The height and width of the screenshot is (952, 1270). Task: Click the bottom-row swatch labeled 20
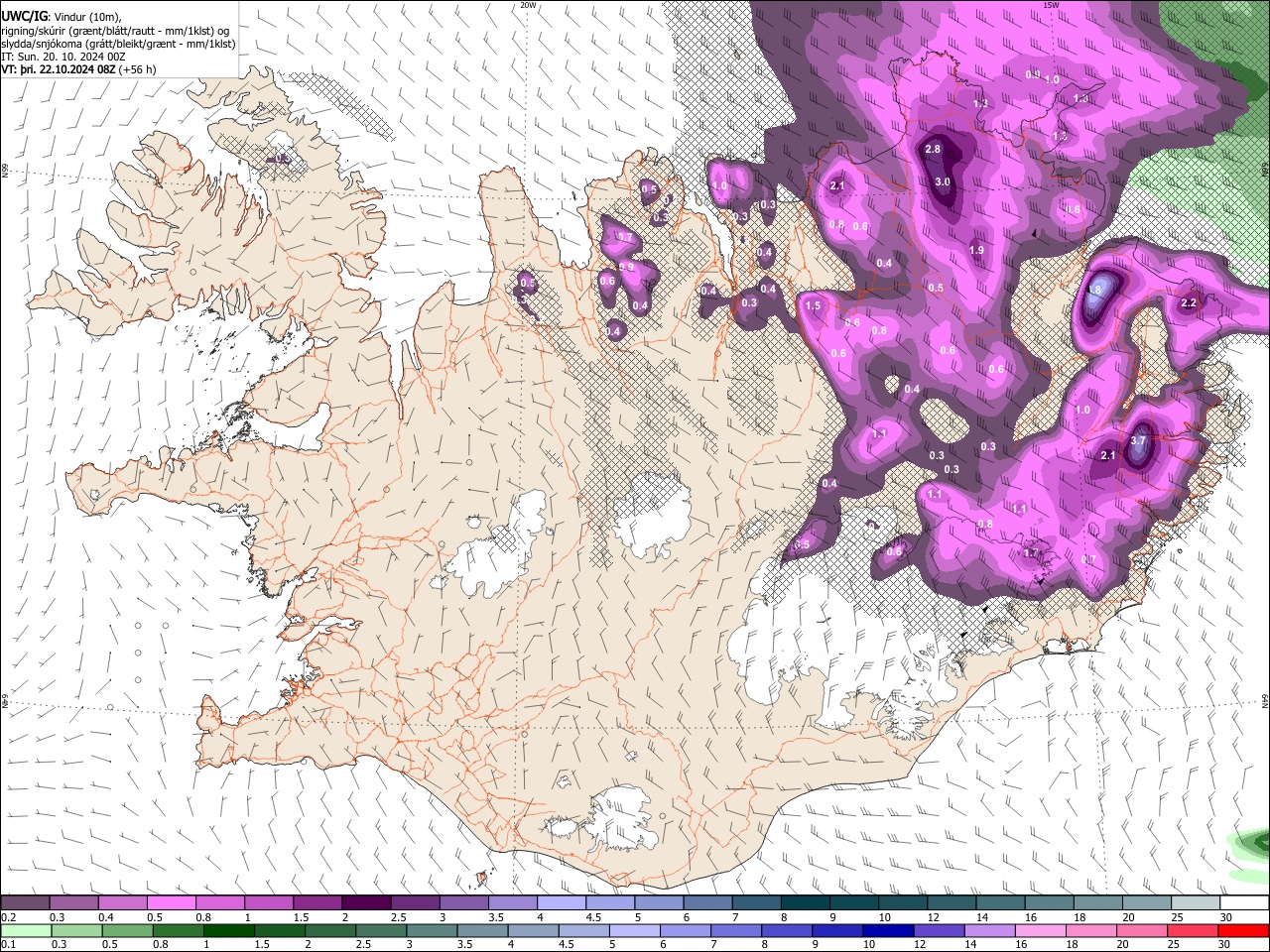(1141, 930)
